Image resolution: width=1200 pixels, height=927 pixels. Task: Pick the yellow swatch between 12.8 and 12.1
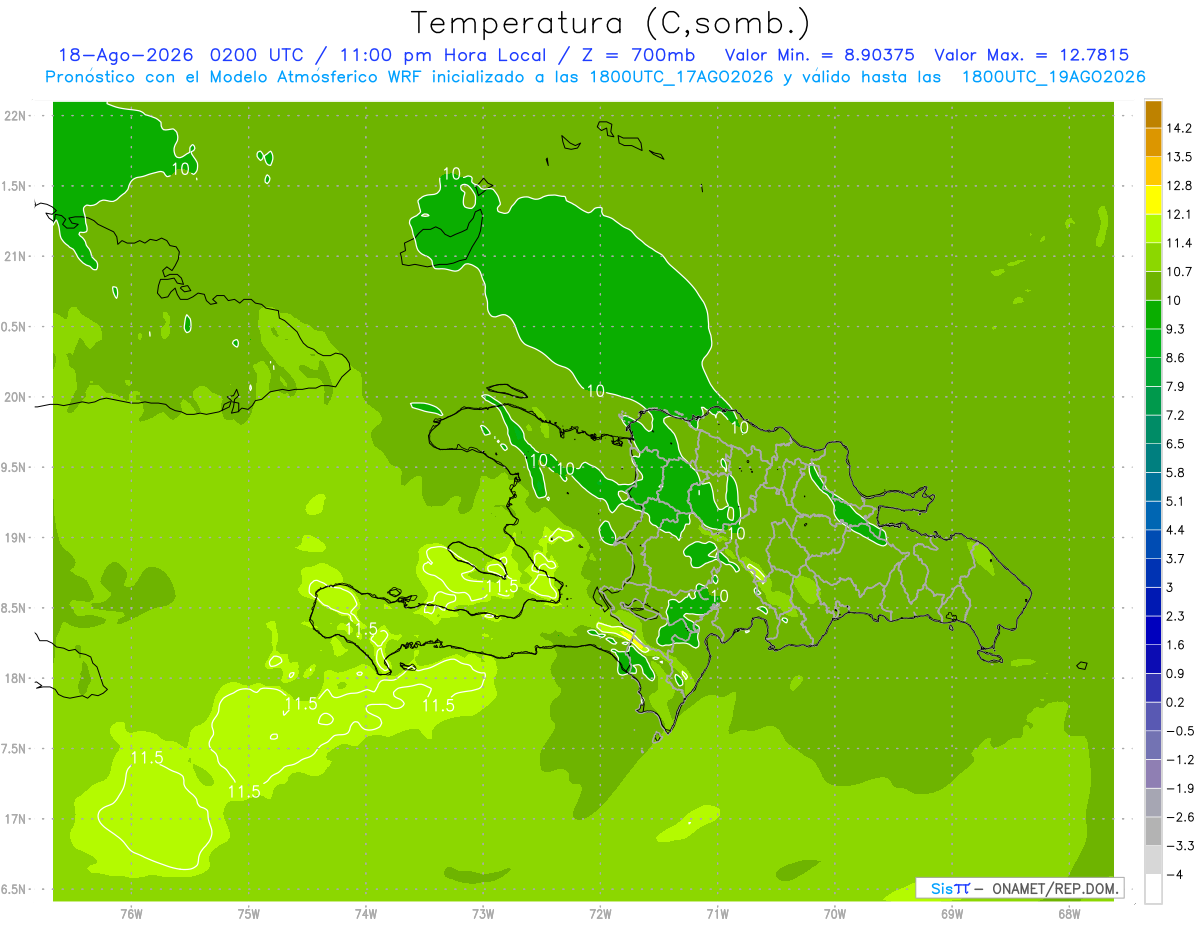[x=1153, y=200]
